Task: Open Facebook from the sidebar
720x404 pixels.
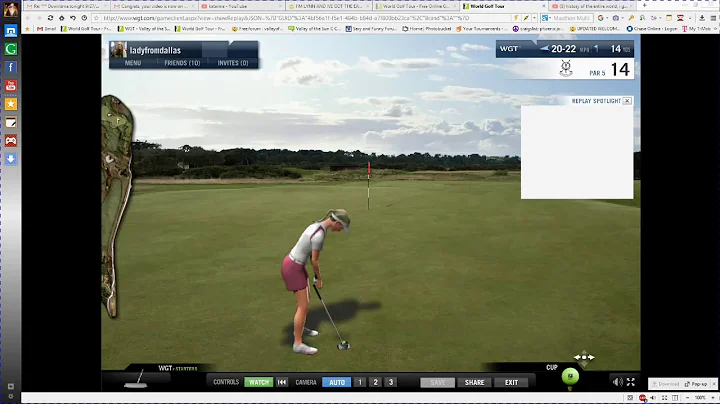Action: tap(11, 67)
